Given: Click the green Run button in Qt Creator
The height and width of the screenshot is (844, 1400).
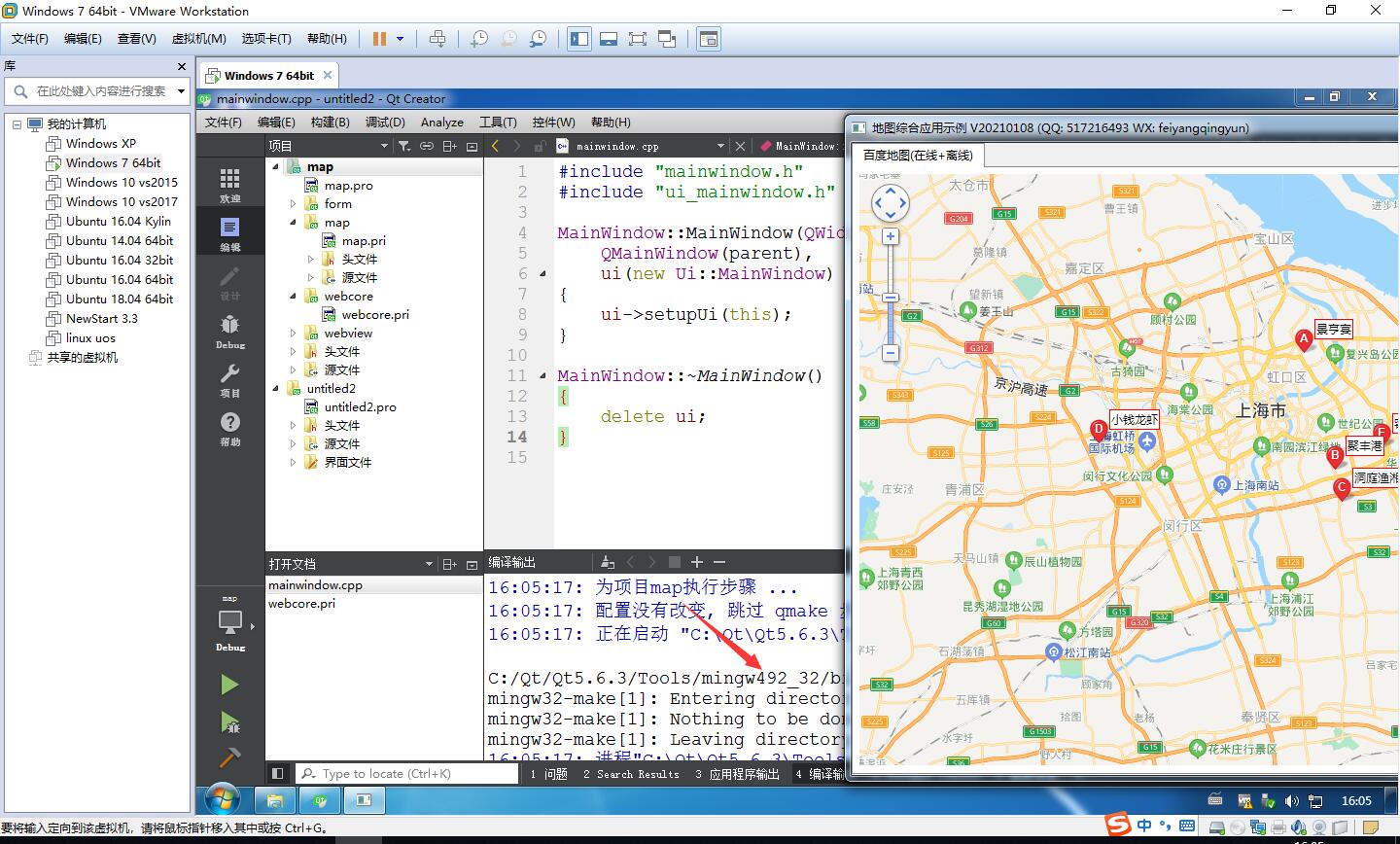Looking at the screenshot, I should tap(229, 685).
